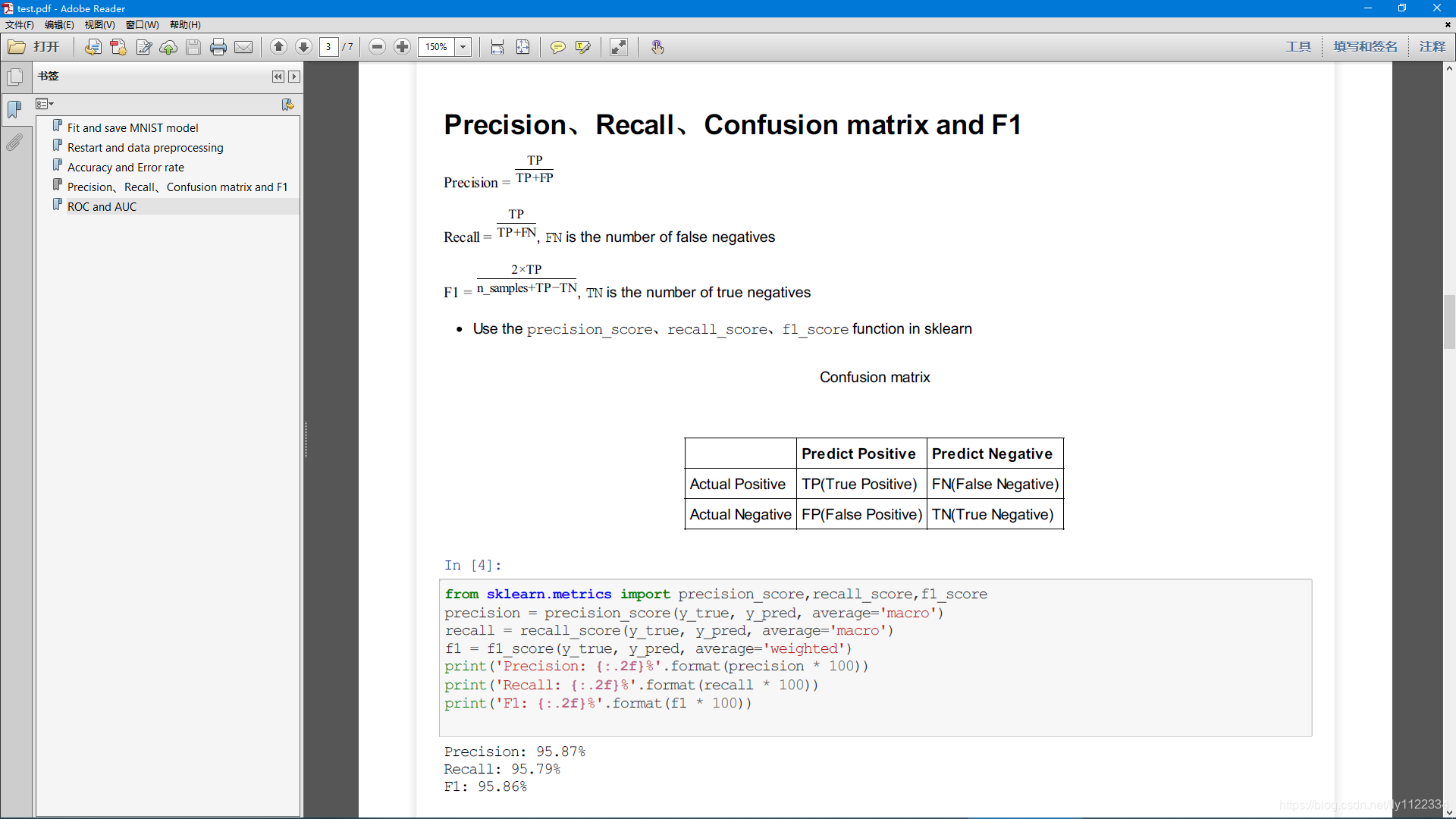Open the 工具 (Tools) pane
Viewport: 1456px width, 819px height.
tap(1298, 46)
